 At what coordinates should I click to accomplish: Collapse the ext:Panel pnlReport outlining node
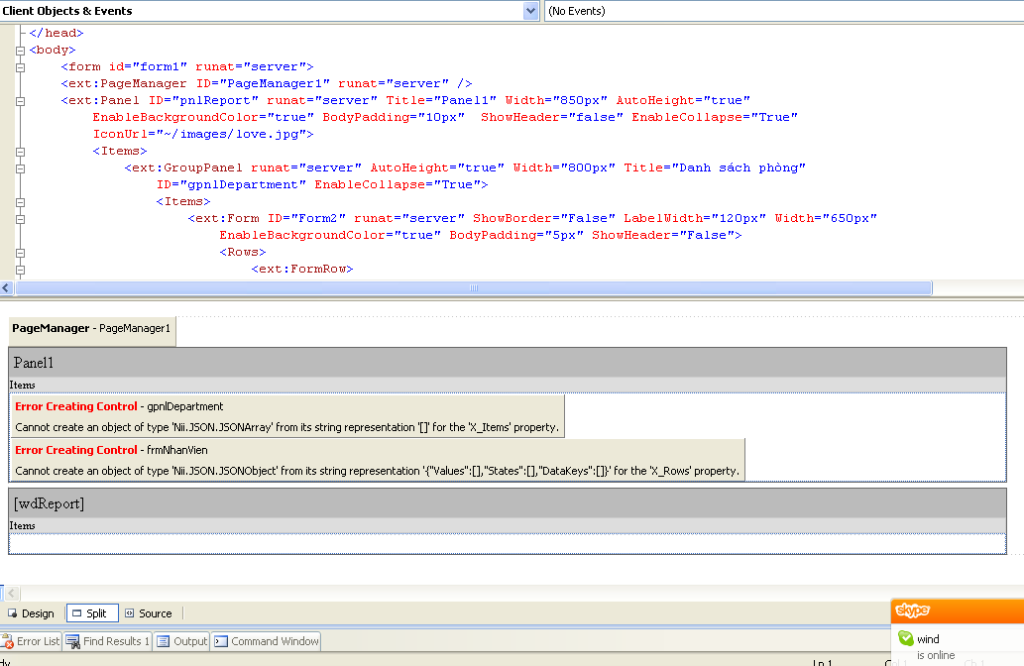tap(20, 101)
